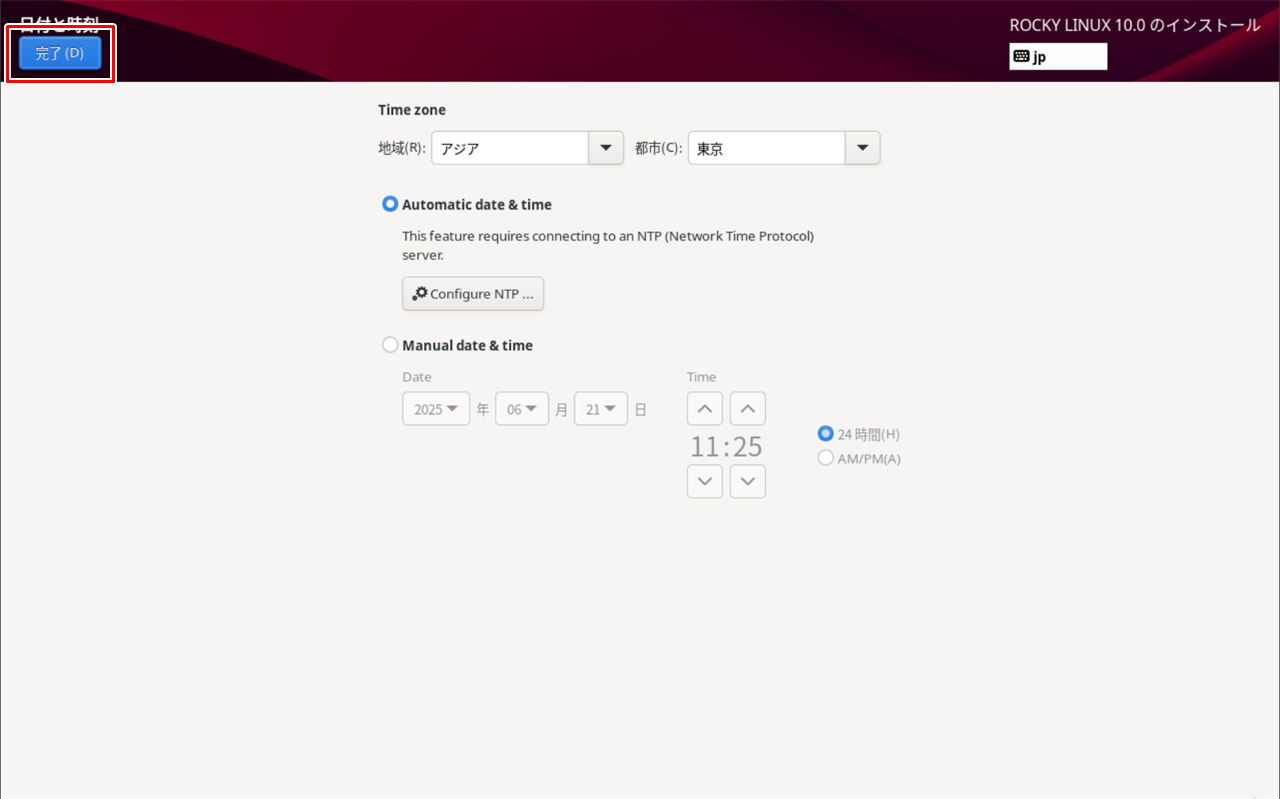
Task: Increase the minutes with up arrow
Action: point(747,409)
